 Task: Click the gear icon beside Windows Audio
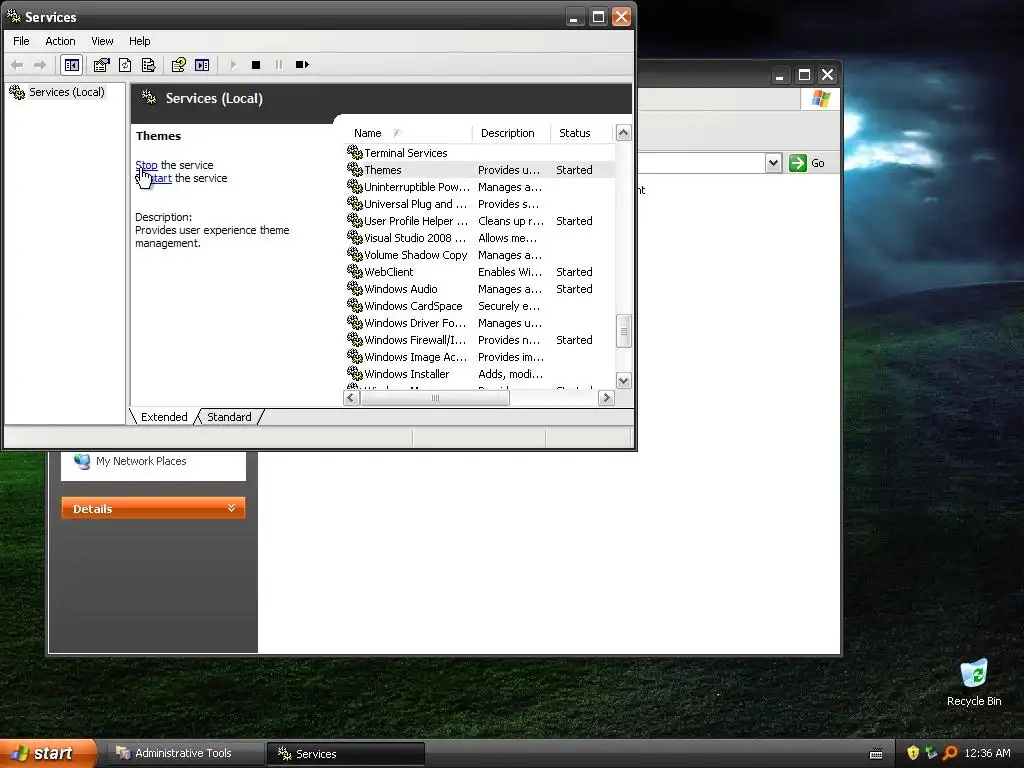tap(355, 288)
